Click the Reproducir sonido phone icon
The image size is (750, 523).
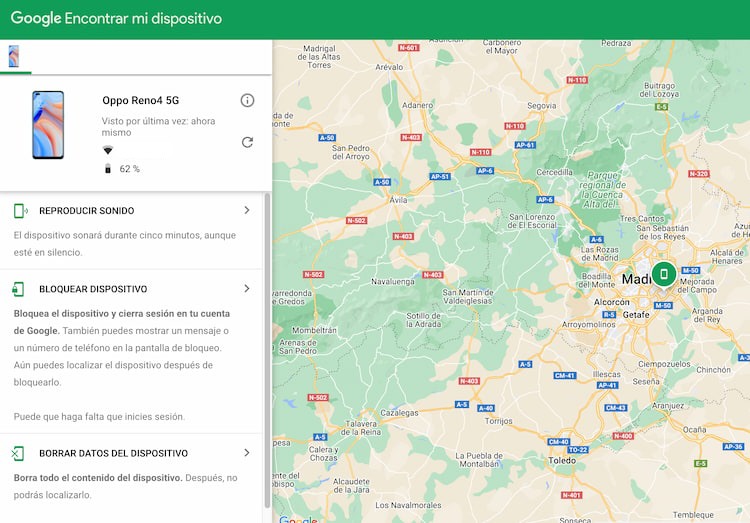(x=20, y=211)
